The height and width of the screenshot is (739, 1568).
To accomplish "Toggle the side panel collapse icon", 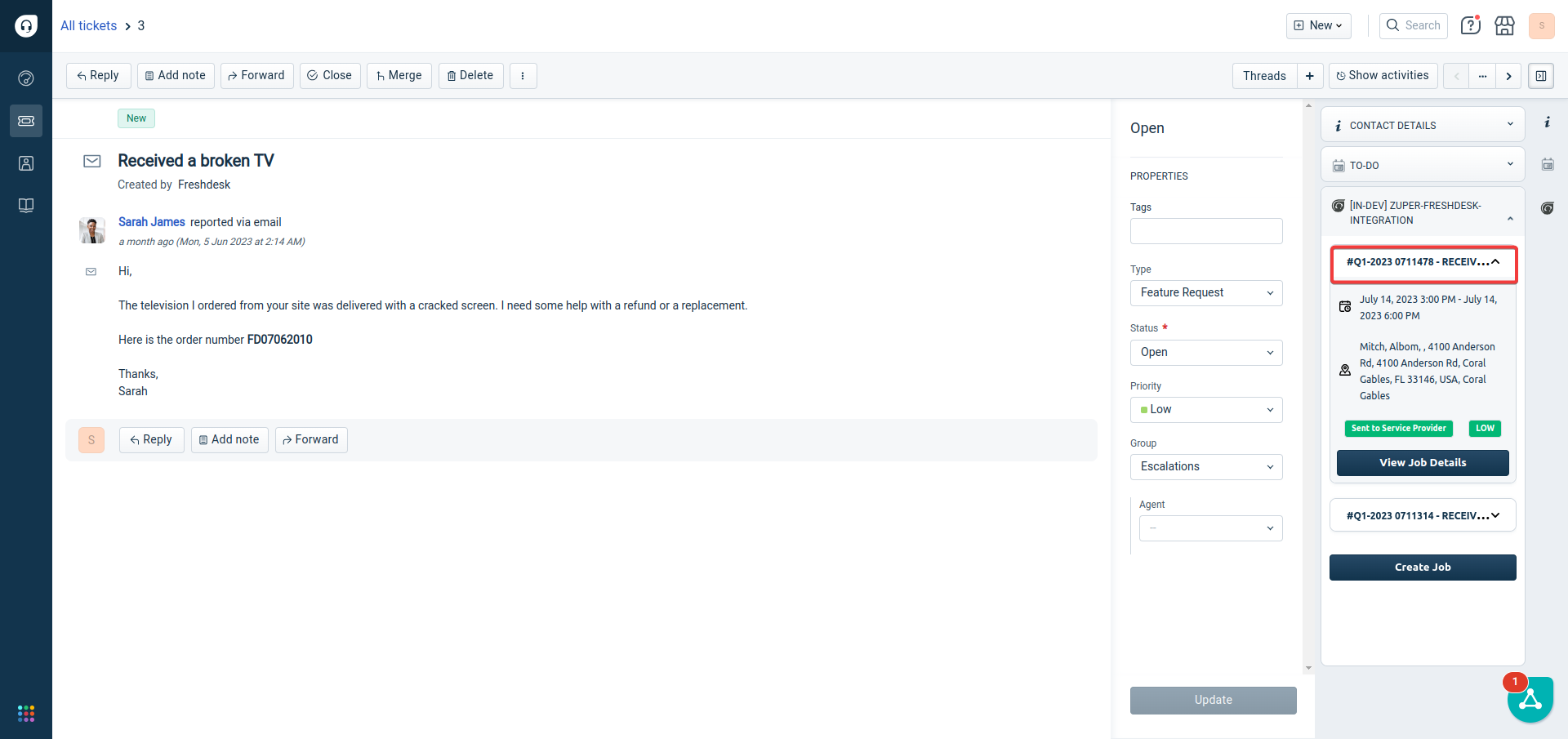I will (1540, 76).
